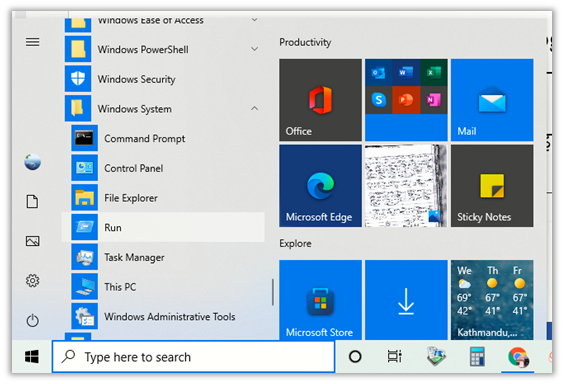Screen dimensions: 564x384
Task: Open the Task Manager icon
Action: (85, 257)
